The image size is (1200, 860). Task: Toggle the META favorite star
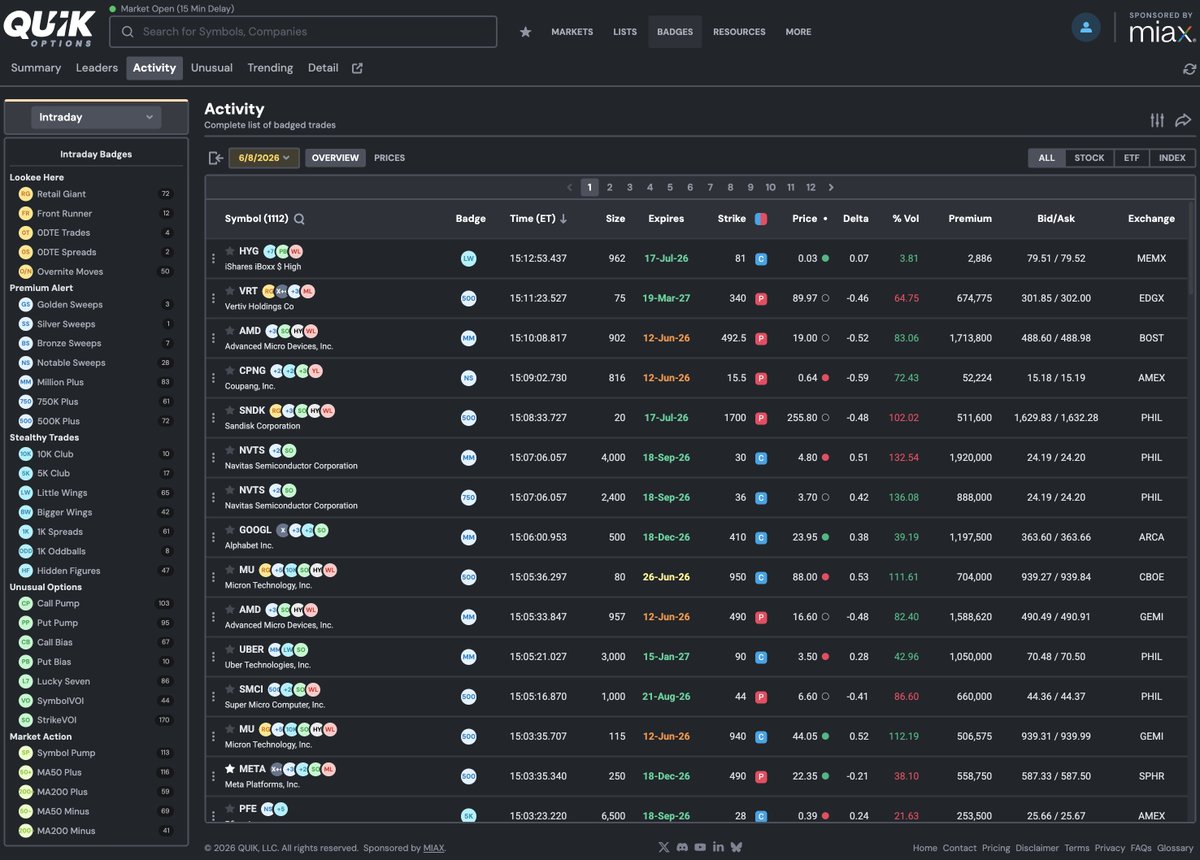coord(230,769)
